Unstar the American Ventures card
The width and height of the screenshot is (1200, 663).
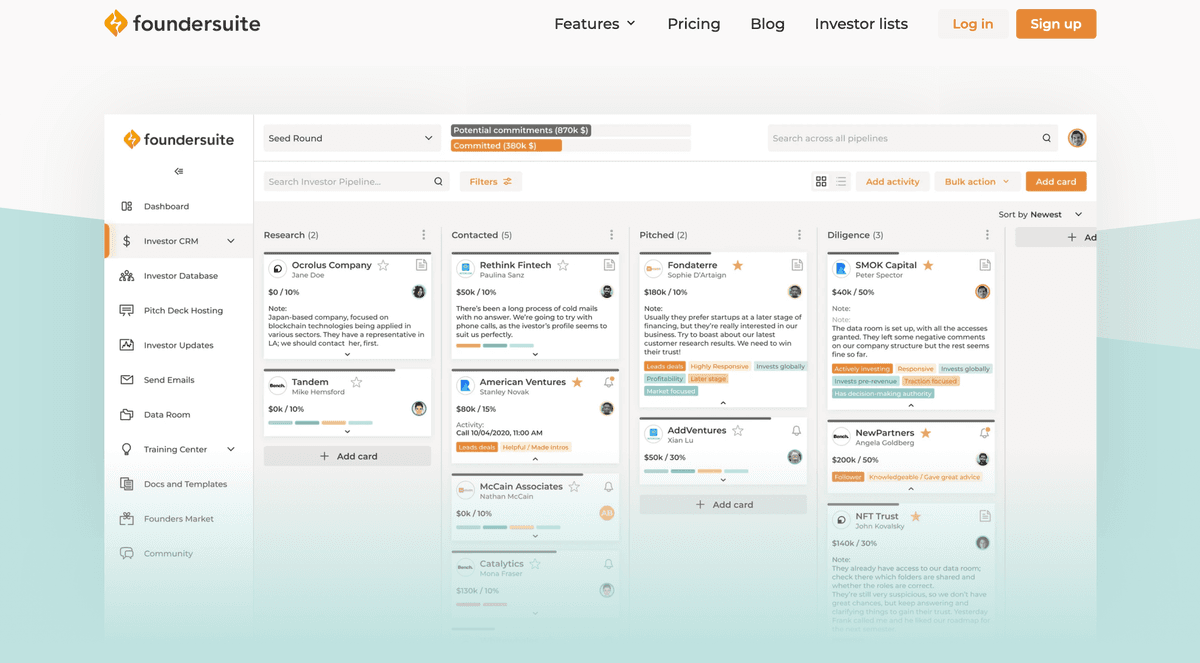[577, 382]
